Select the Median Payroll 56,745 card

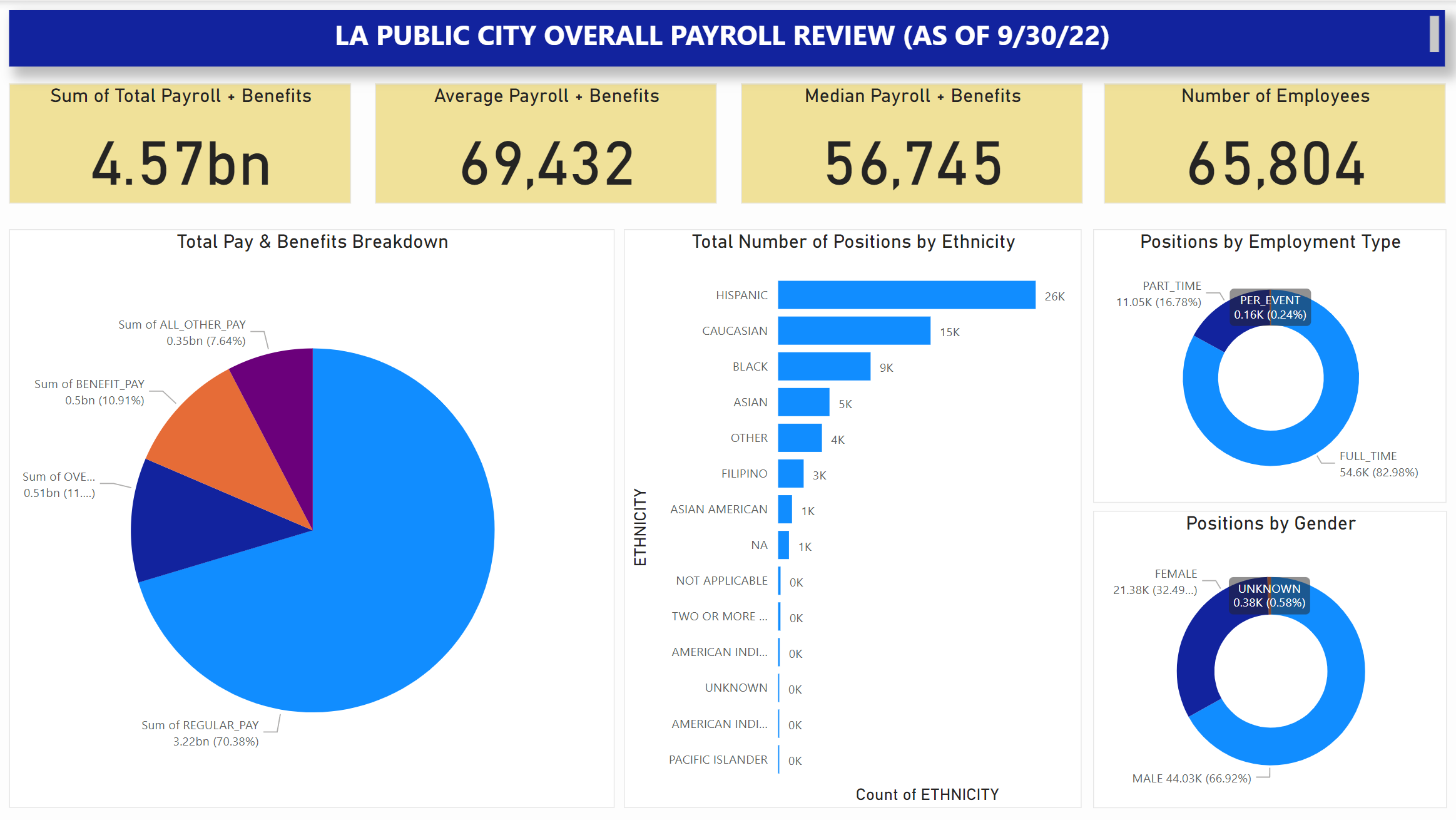click(912, 143)
